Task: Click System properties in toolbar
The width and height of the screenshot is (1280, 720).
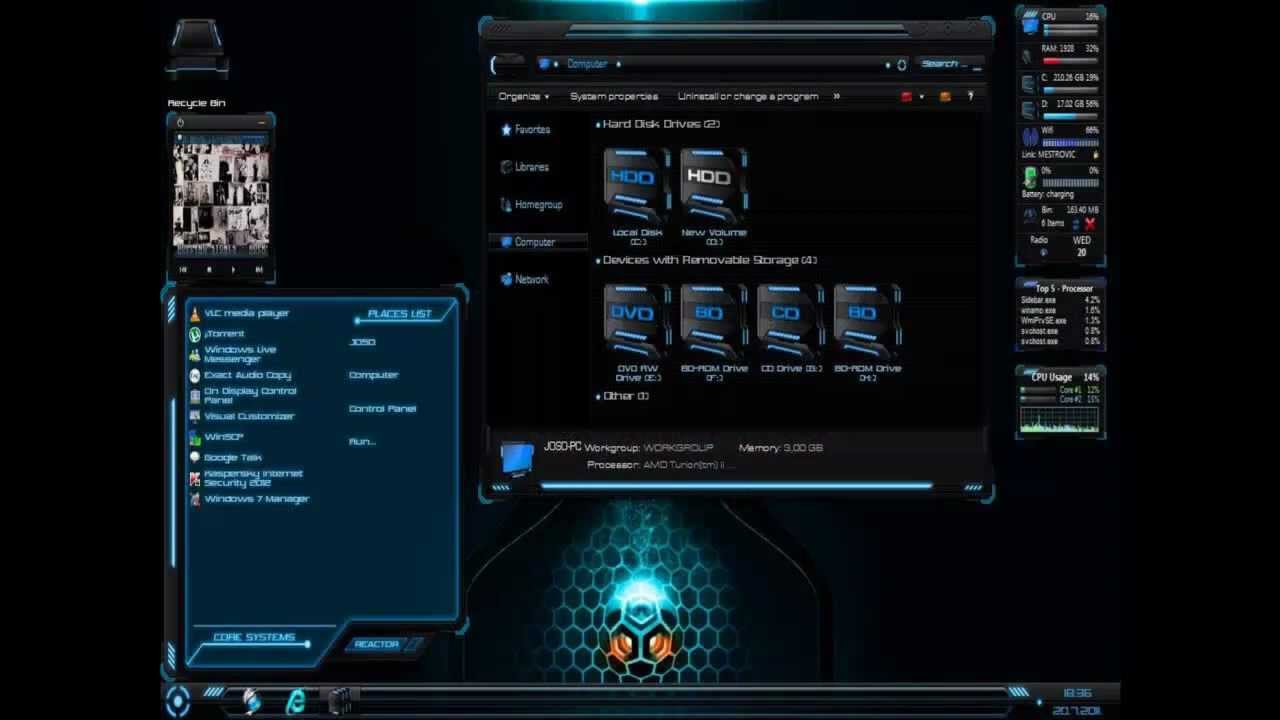Action: coord(614,97)
